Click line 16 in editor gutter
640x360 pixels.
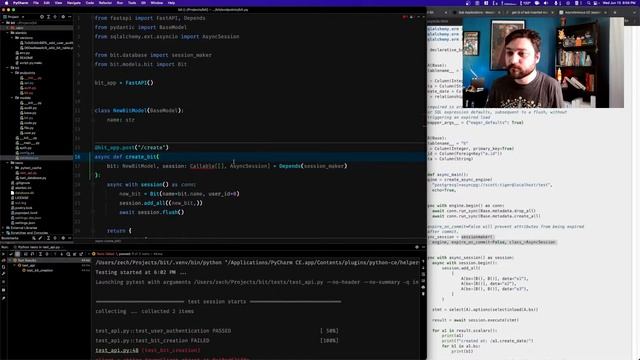point(77,157)
